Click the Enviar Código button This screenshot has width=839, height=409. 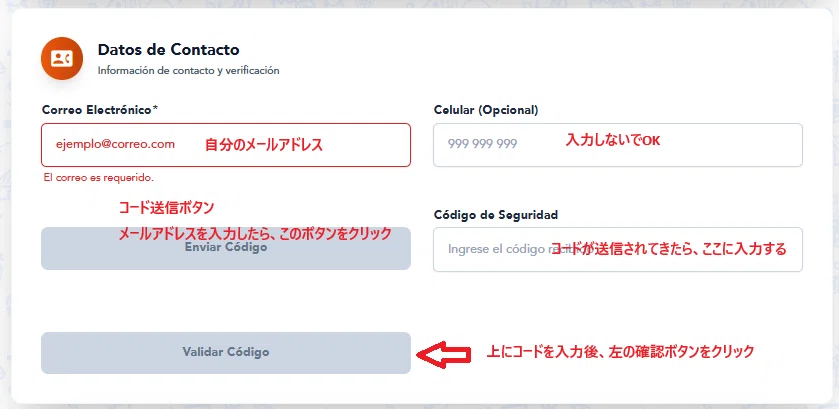[226, 248]
